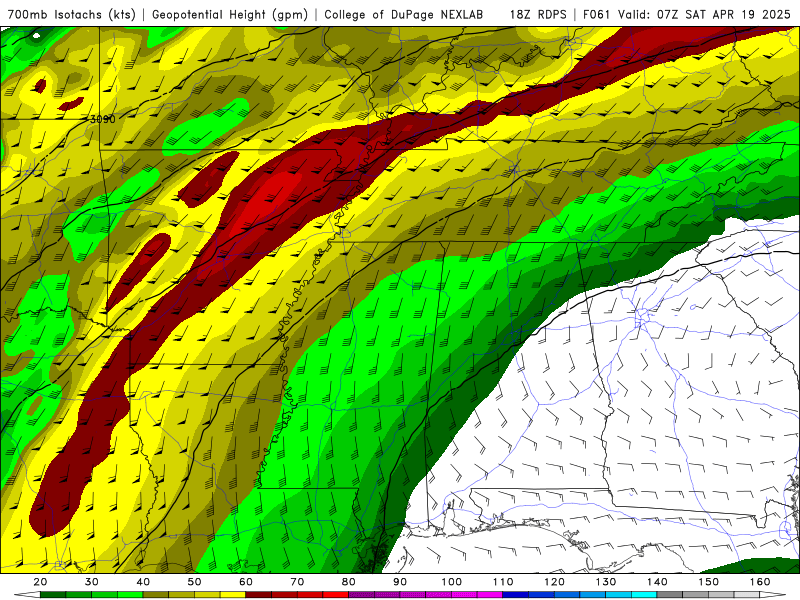Click the 50 label on the color scale
800x600 pixels.
tap(194, 582)
